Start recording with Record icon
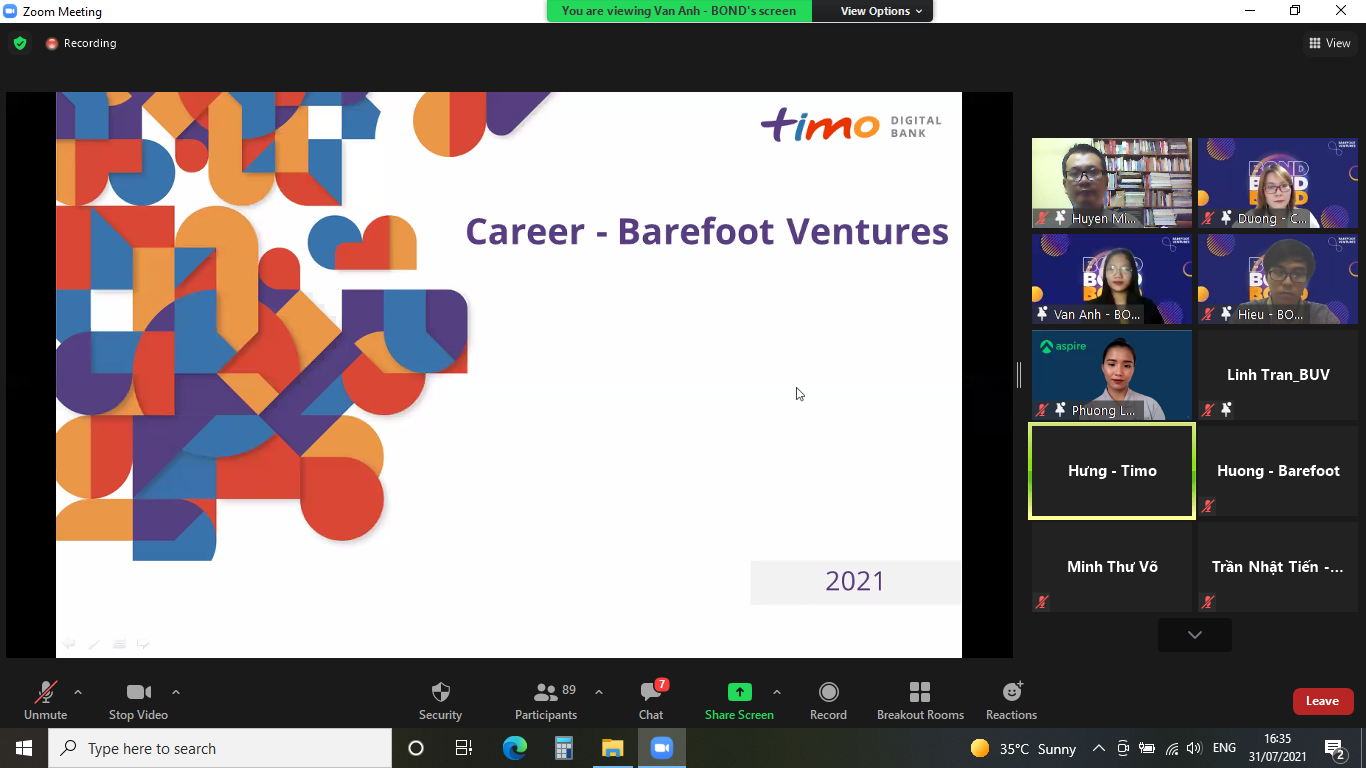The height and width of the screenshot is (768, 1366). tap(828, 692)
